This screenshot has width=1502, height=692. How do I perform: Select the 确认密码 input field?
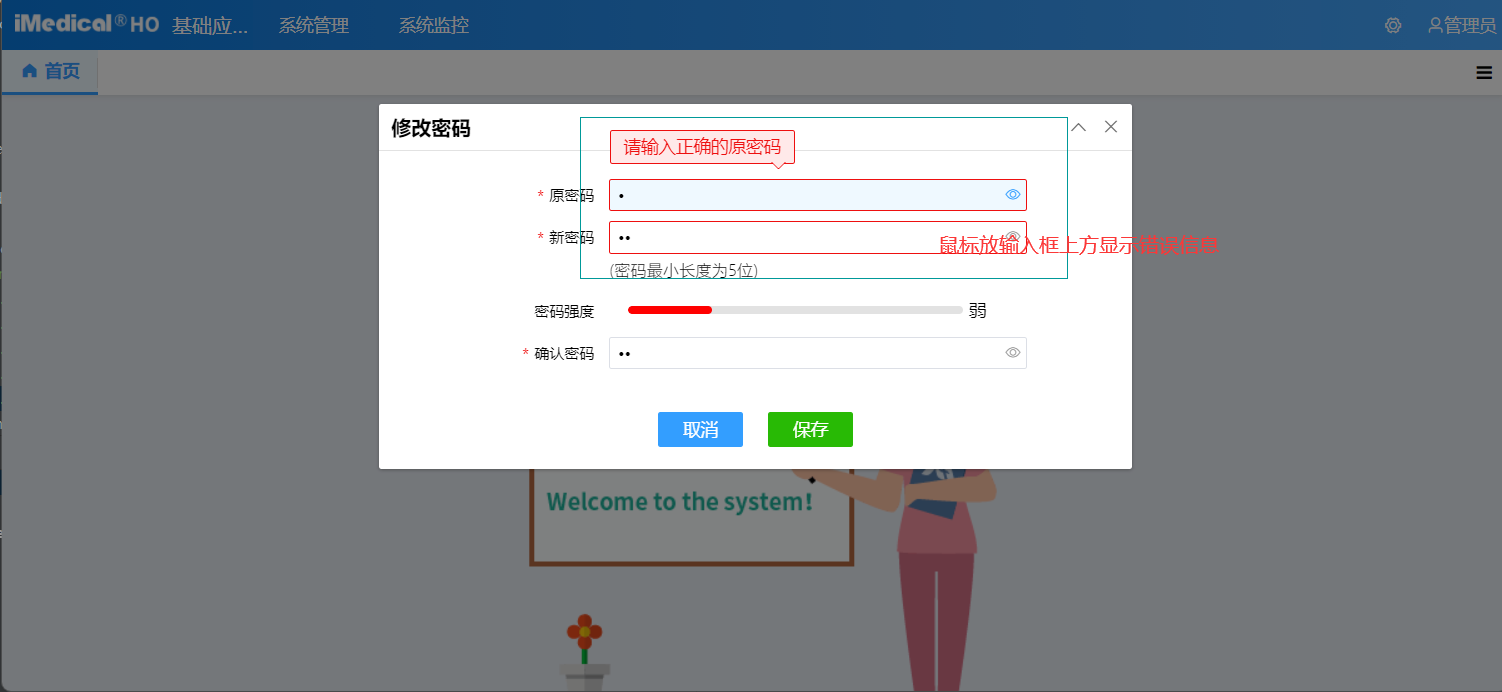[800, 353]
